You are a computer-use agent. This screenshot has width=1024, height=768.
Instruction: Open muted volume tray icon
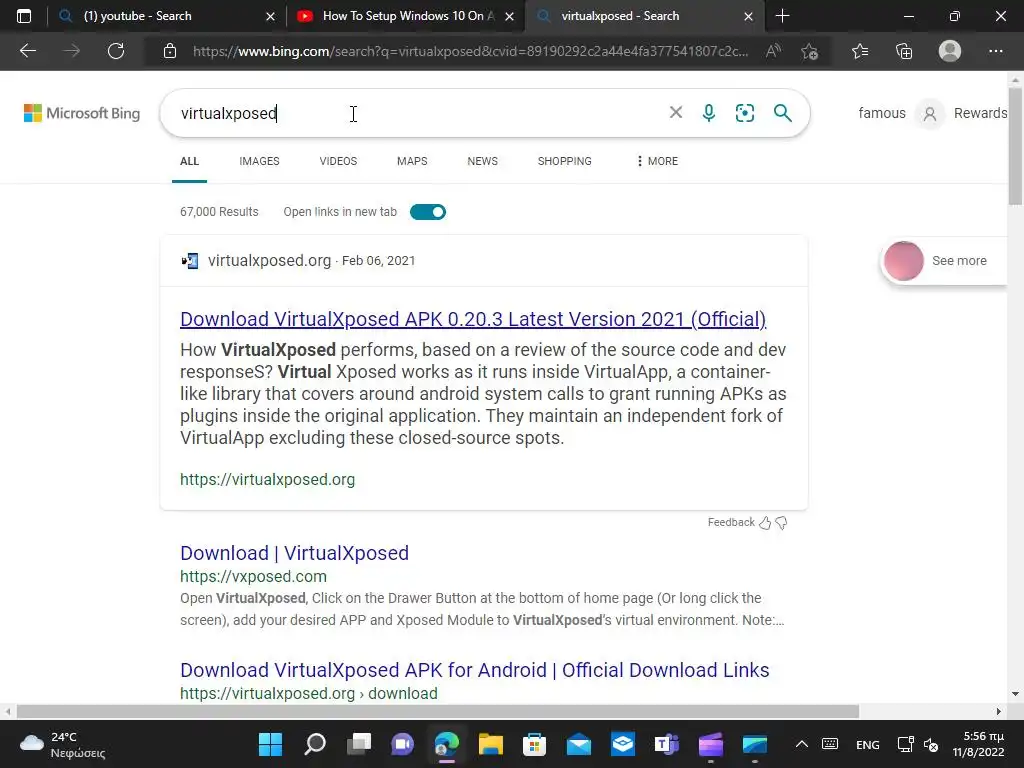[931, 744]
